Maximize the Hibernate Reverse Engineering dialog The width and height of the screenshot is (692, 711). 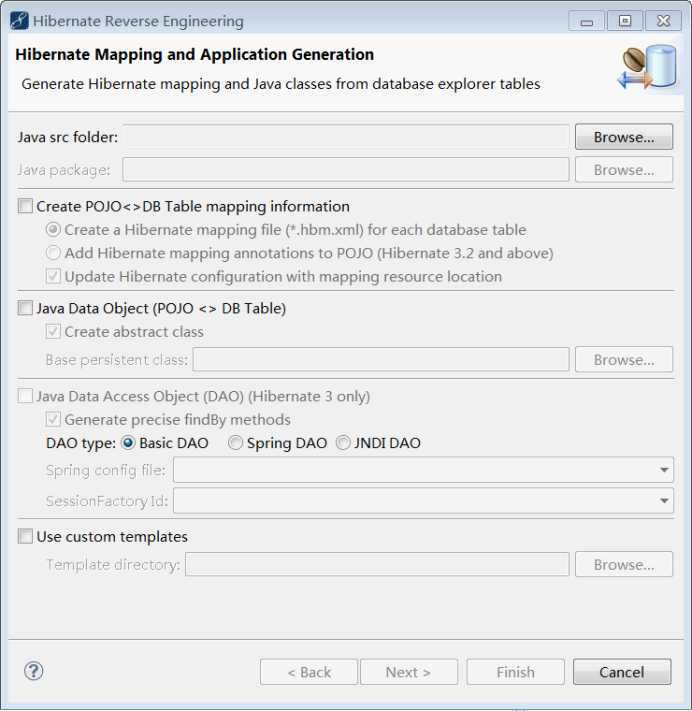coord(625,21)
